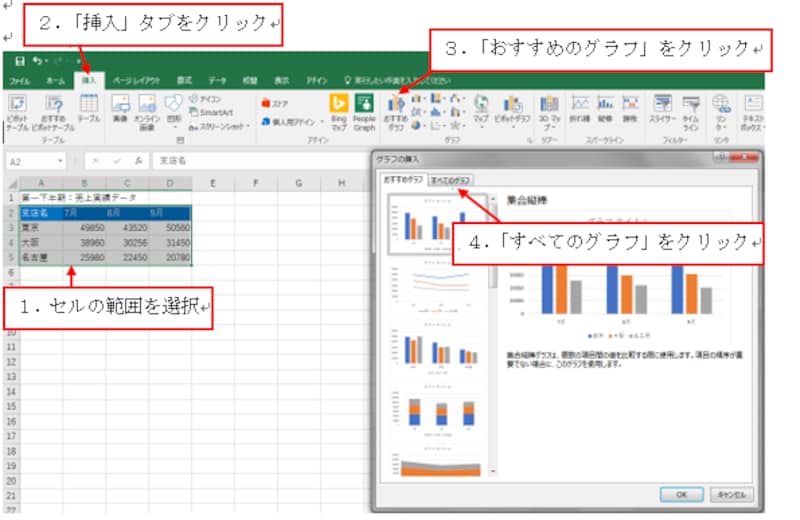Click the おすすめグラフ icon
The width and height of the screenshot is (800, 520).
click(396, 113)
